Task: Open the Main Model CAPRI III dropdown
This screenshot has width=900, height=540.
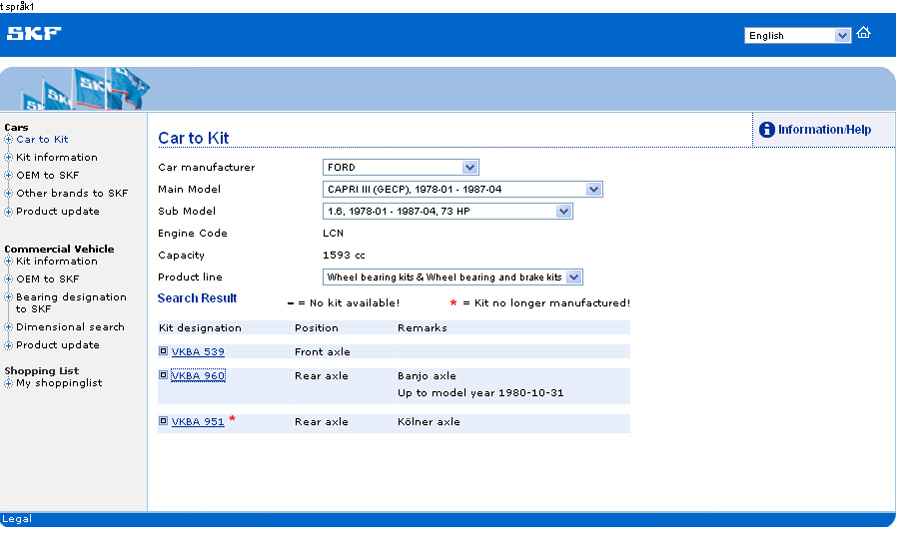Action: click(x=463, y=189)
